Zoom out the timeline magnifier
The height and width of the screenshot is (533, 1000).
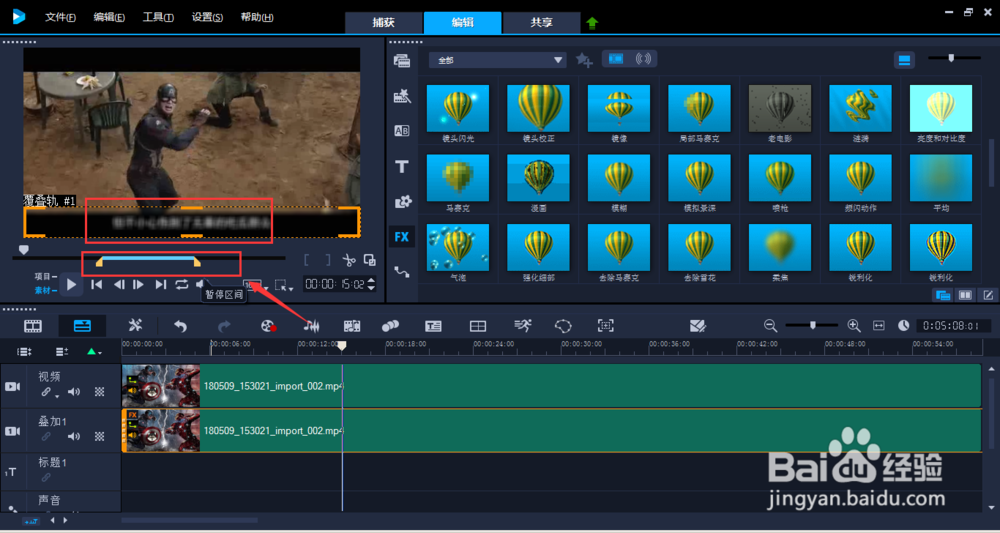point(770,326)
